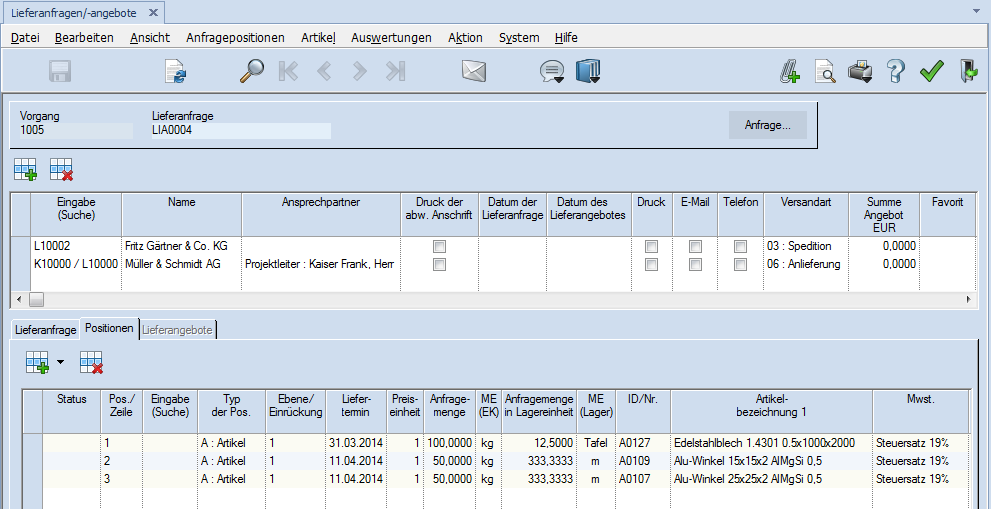Click the search magnifier icon in toolbar
The image size is (992, 510).
[251, 71]
